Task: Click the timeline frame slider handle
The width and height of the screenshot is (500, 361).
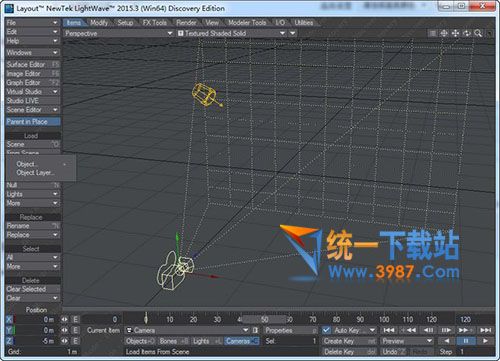Action: tap(146, 318)
